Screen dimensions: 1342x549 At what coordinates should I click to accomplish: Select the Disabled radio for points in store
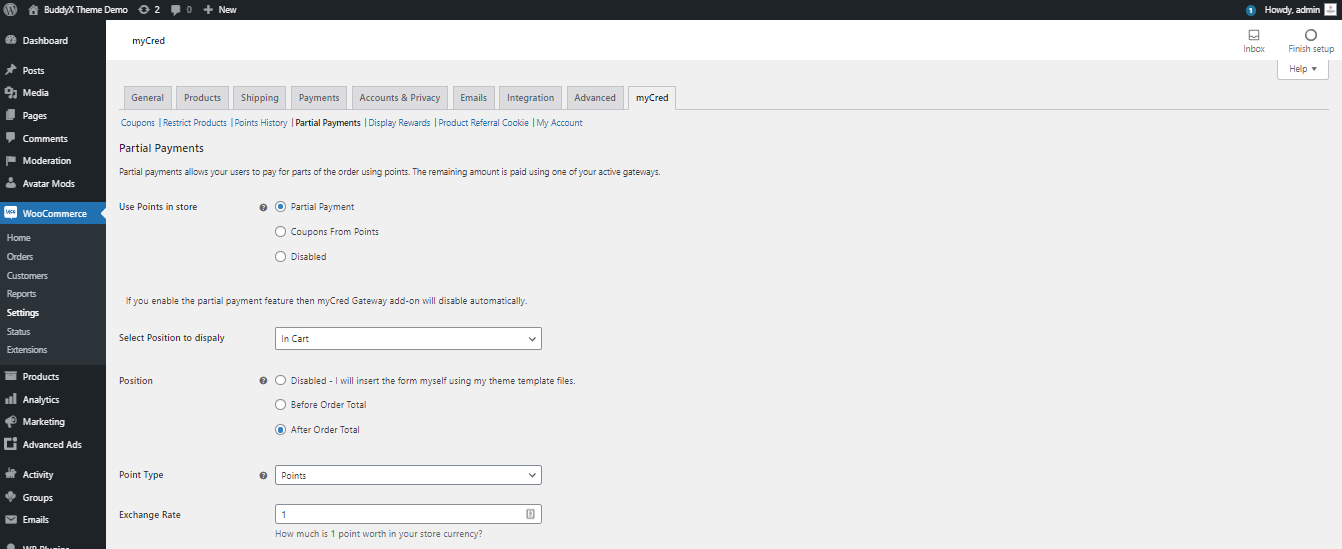click(281, 256)
